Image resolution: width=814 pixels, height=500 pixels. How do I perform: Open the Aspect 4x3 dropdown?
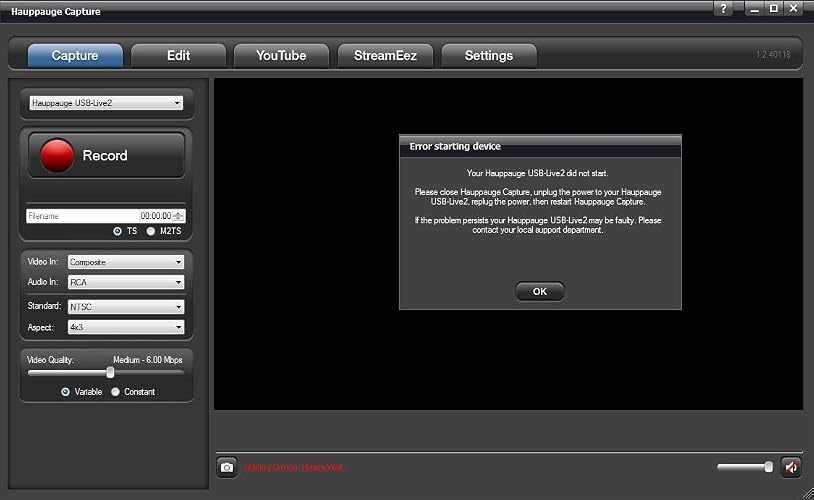coord(126,327)
